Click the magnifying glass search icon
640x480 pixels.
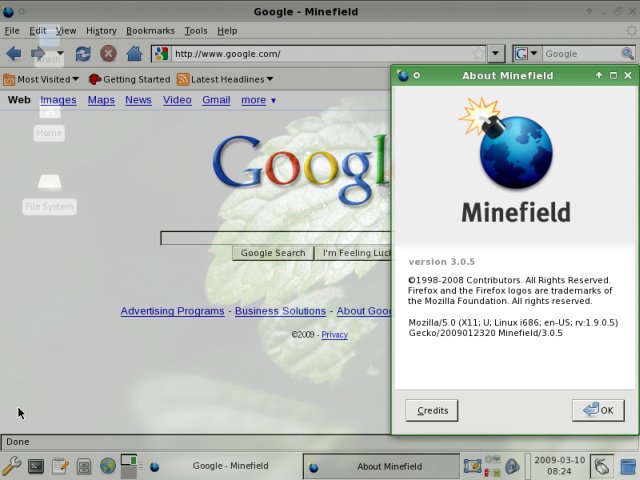pos(627,53)
